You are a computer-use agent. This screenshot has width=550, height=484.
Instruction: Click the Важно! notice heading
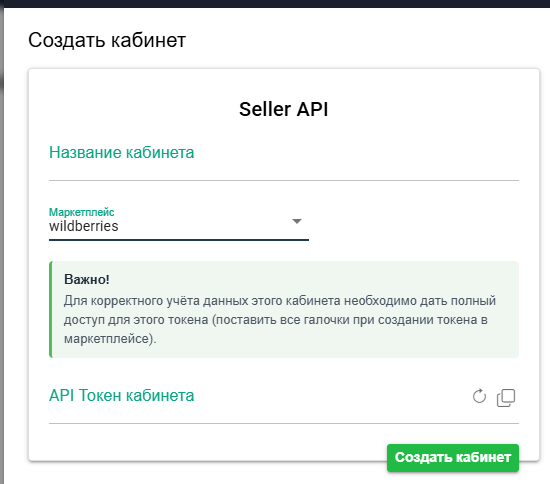pos(87,280)
